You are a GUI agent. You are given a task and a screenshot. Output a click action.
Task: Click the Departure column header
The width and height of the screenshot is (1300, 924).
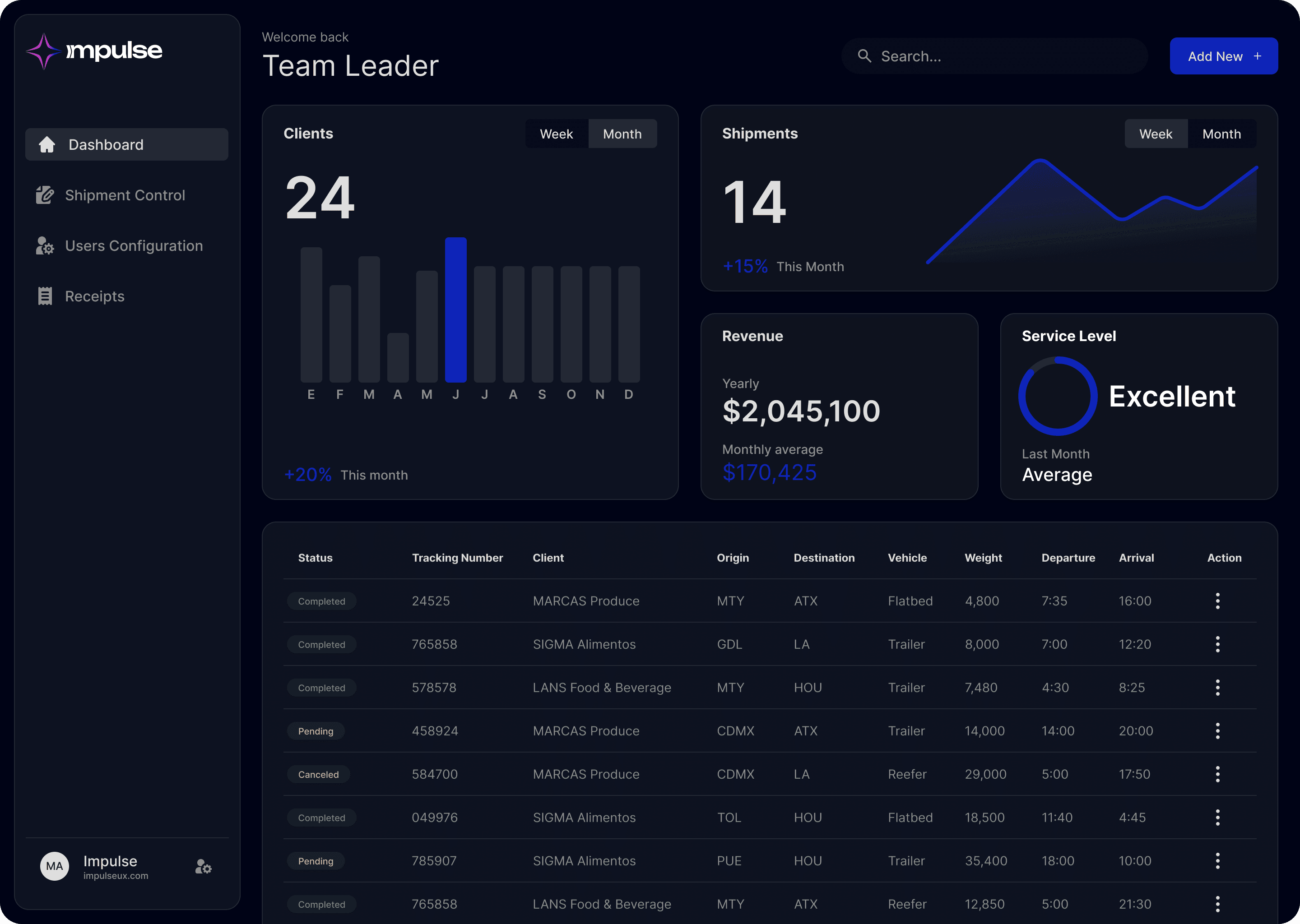coord(1068,558)
